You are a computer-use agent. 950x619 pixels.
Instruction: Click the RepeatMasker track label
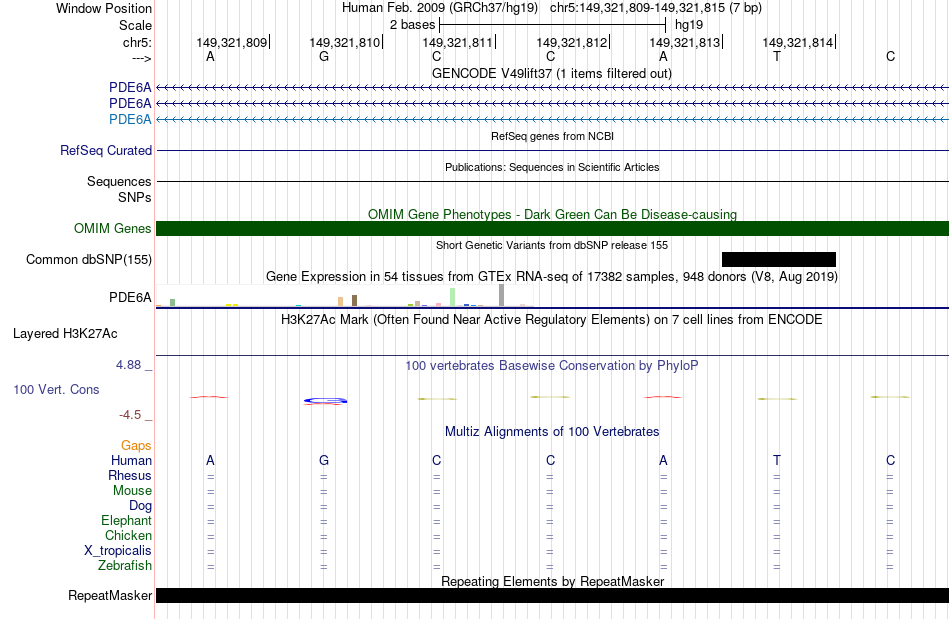(x=110, y=595)
